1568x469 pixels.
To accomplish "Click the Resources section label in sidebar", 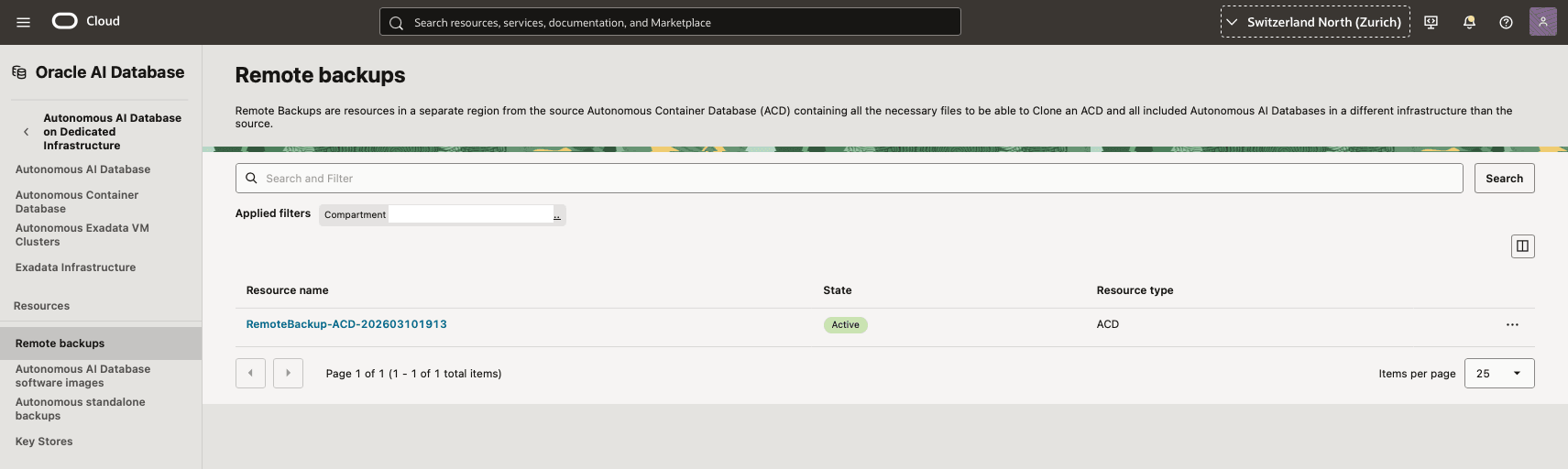I will (x=41, y=306).
